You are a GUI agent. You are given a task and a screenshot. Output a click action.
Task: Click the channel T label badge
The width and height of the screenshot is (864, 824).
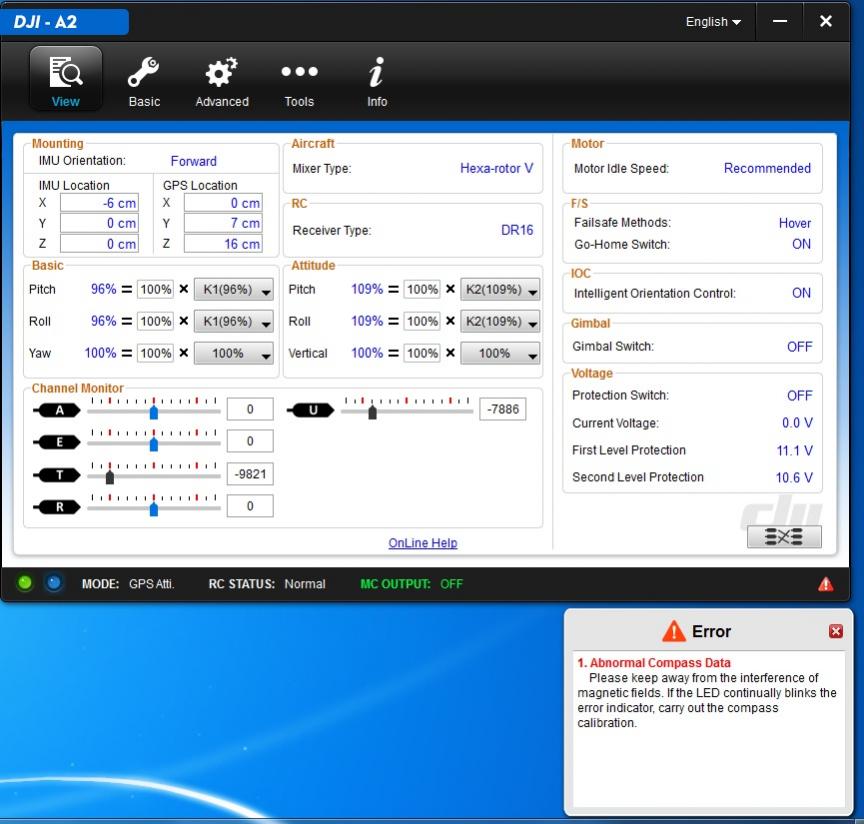tap(57, 475)
